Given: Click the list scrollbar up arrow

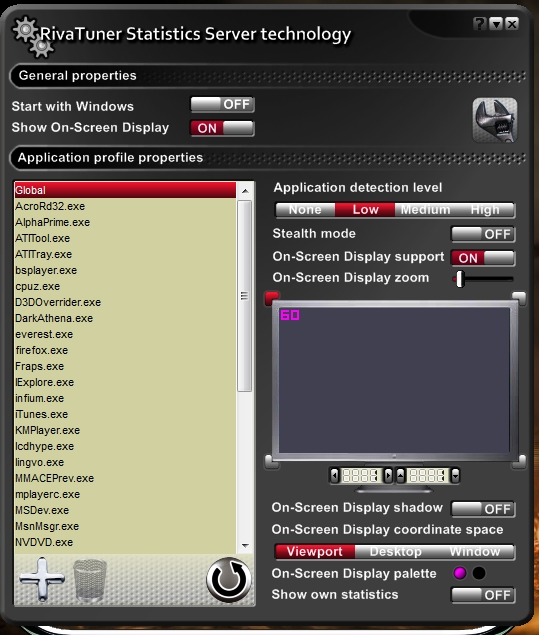Looking at the screenshot, I should (245, 190).
